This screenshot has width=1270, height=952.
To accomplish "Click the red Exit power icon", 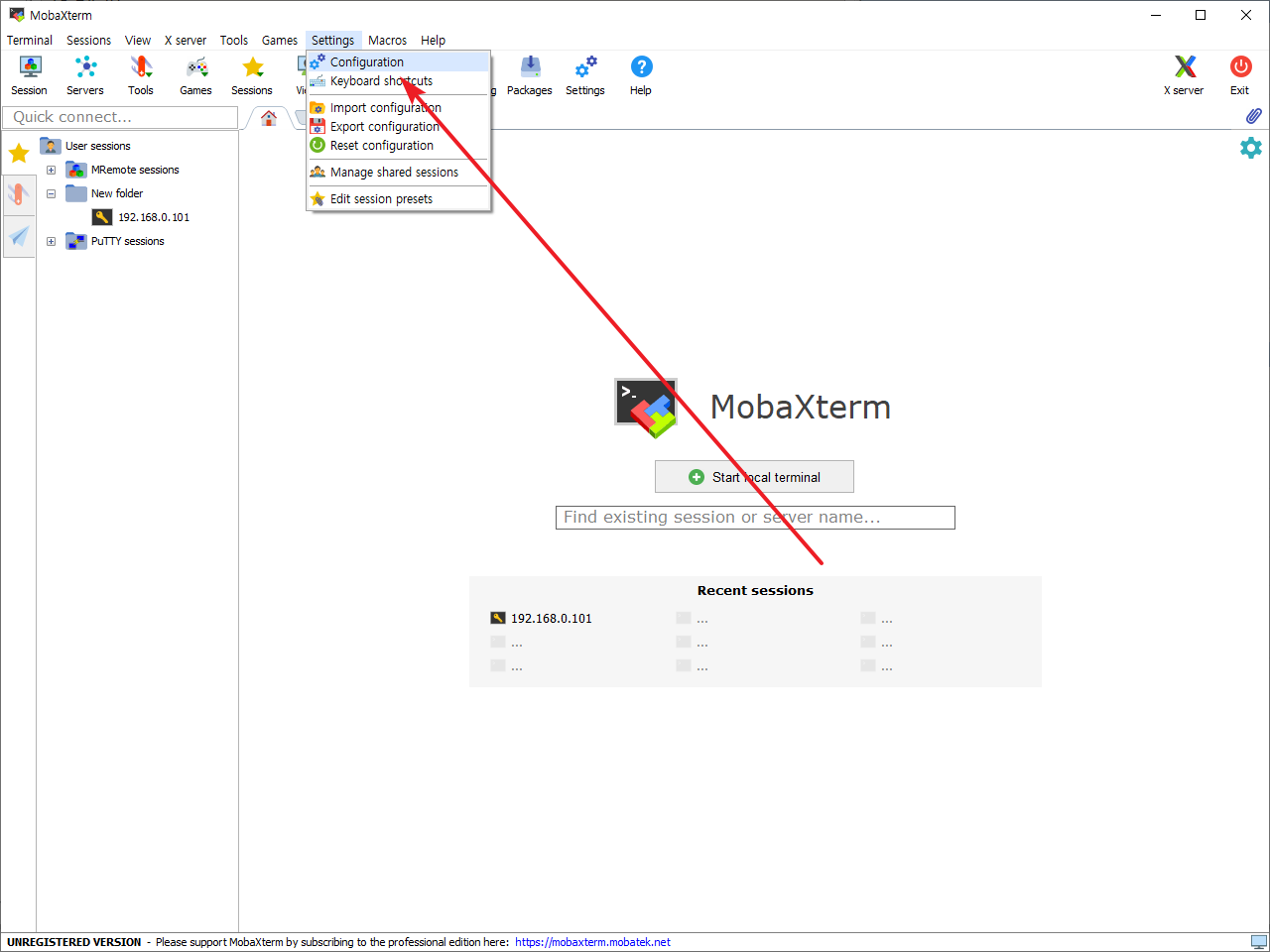I will 1240,75.
